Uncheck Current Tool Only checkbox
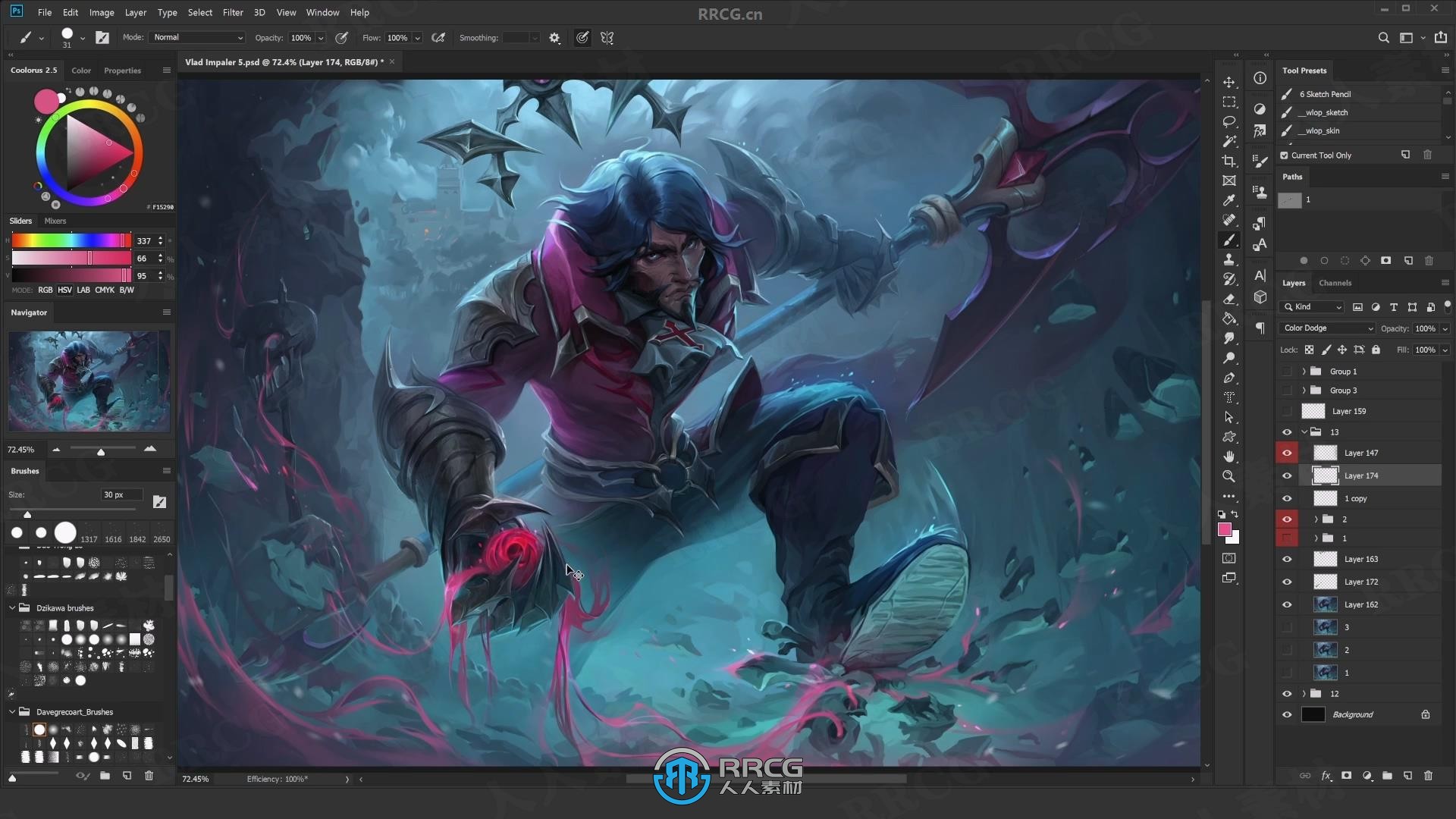Screen dimensions: 1456x819 point(1284,155)
